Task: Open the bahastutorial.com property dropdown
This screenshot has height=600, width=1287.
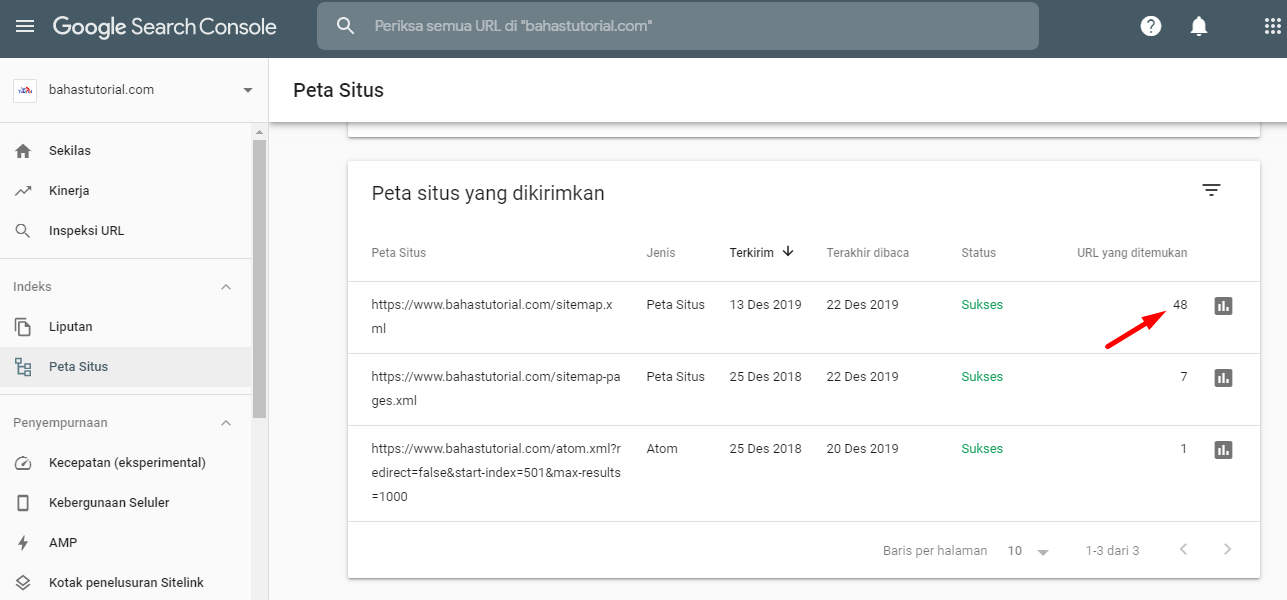Action: [x=134, y=90]
